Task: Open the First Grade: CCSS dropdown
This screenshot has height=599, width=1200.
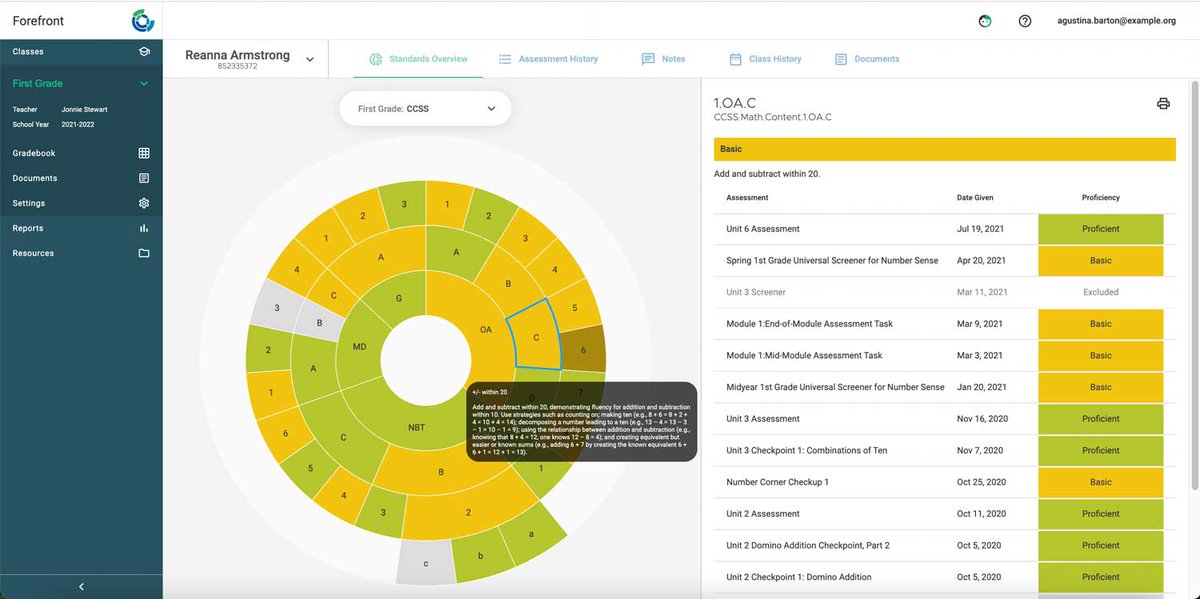Action: [425, 108]
